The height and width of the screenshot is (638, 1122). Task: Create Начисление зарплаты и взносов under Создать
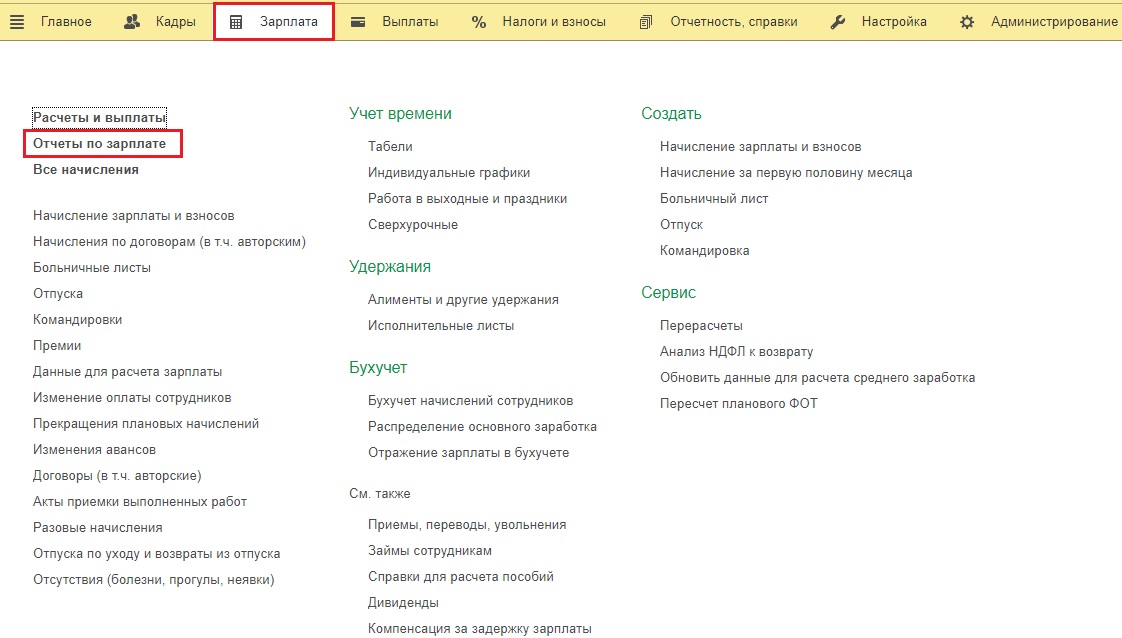click(761, 147)
